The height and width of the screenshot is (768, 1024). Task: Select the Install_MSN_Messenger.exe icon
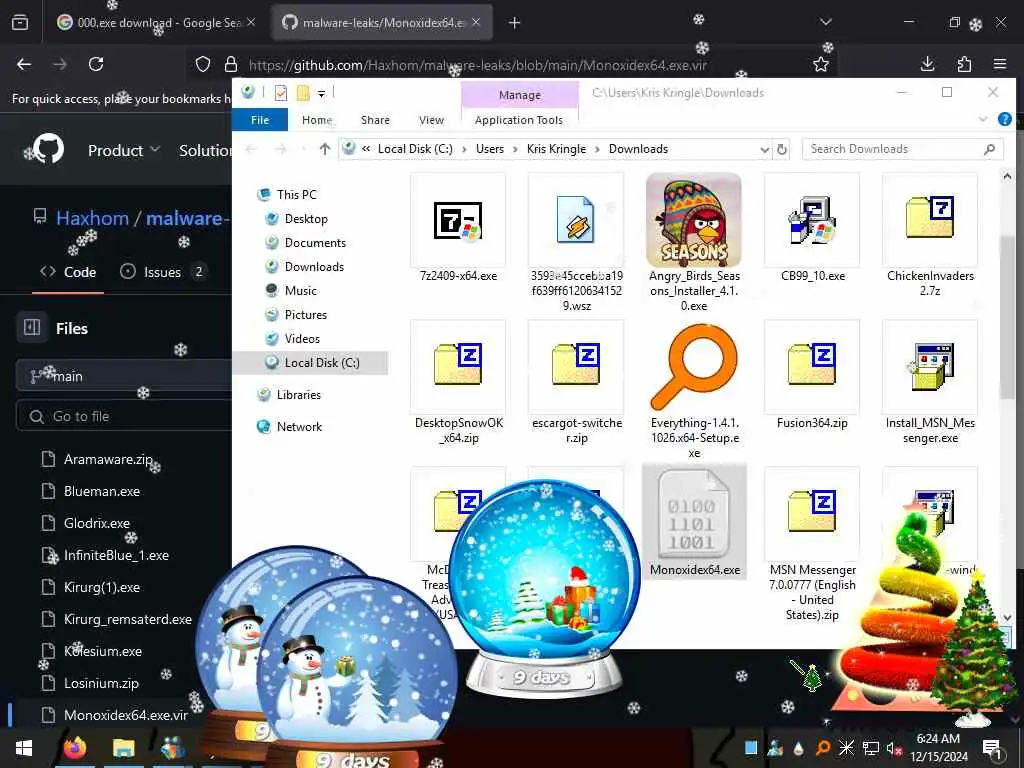point(930,366)
